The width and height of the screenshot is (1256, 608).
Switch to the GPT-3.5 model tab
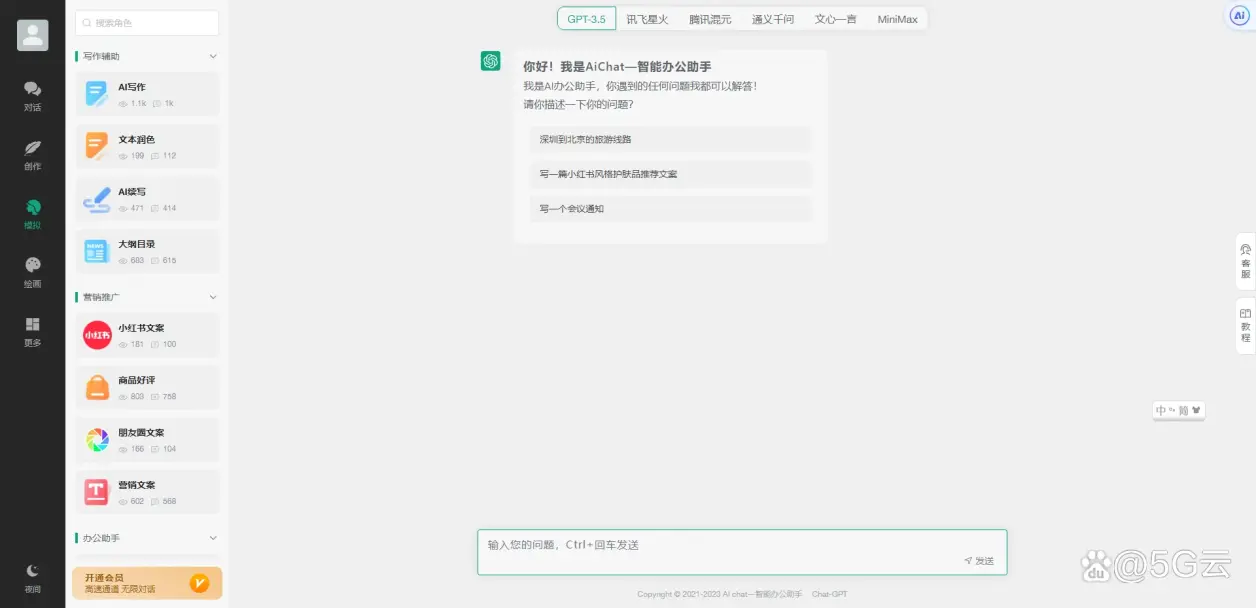586,19
